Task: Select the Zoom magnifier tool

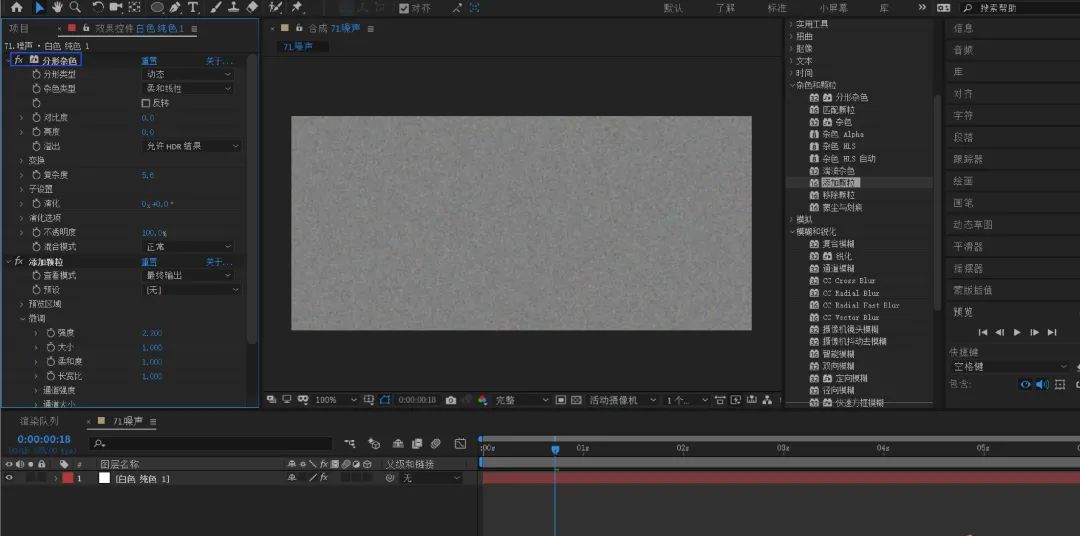Action: [x=75, y=8]
